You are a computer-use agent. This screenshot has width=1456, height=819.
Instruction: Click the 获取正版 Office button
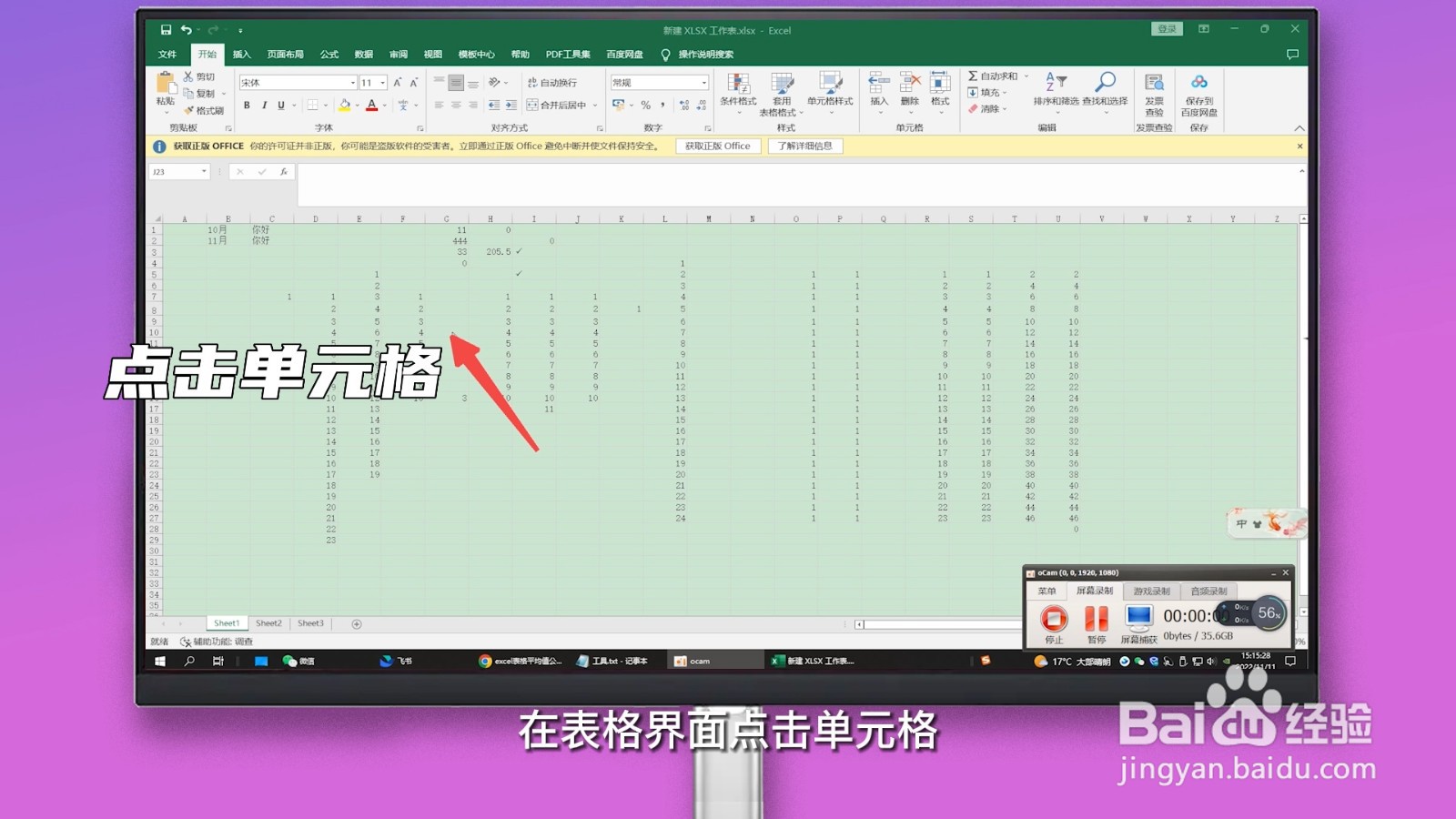pyautogui.click(x=718, y=146)
